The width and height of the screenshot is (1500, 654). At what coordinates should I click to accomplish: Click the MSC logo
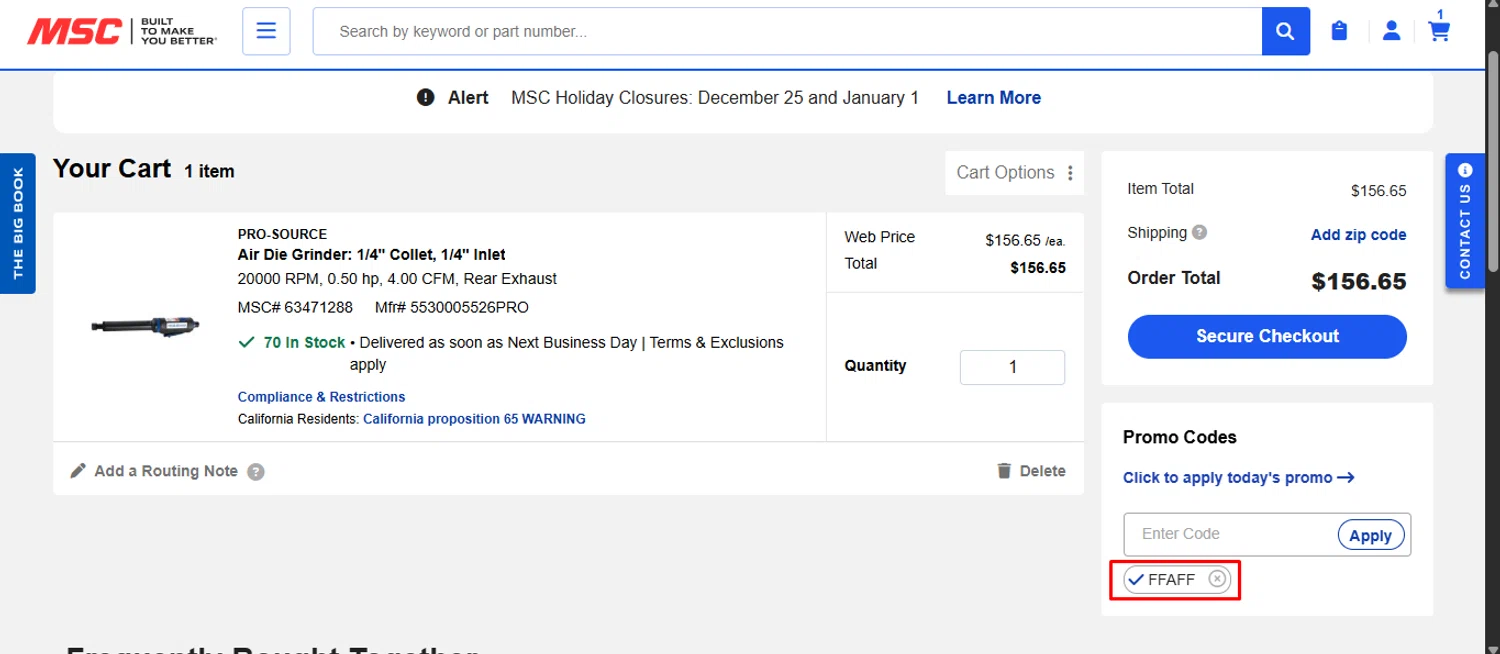[75, 32]
